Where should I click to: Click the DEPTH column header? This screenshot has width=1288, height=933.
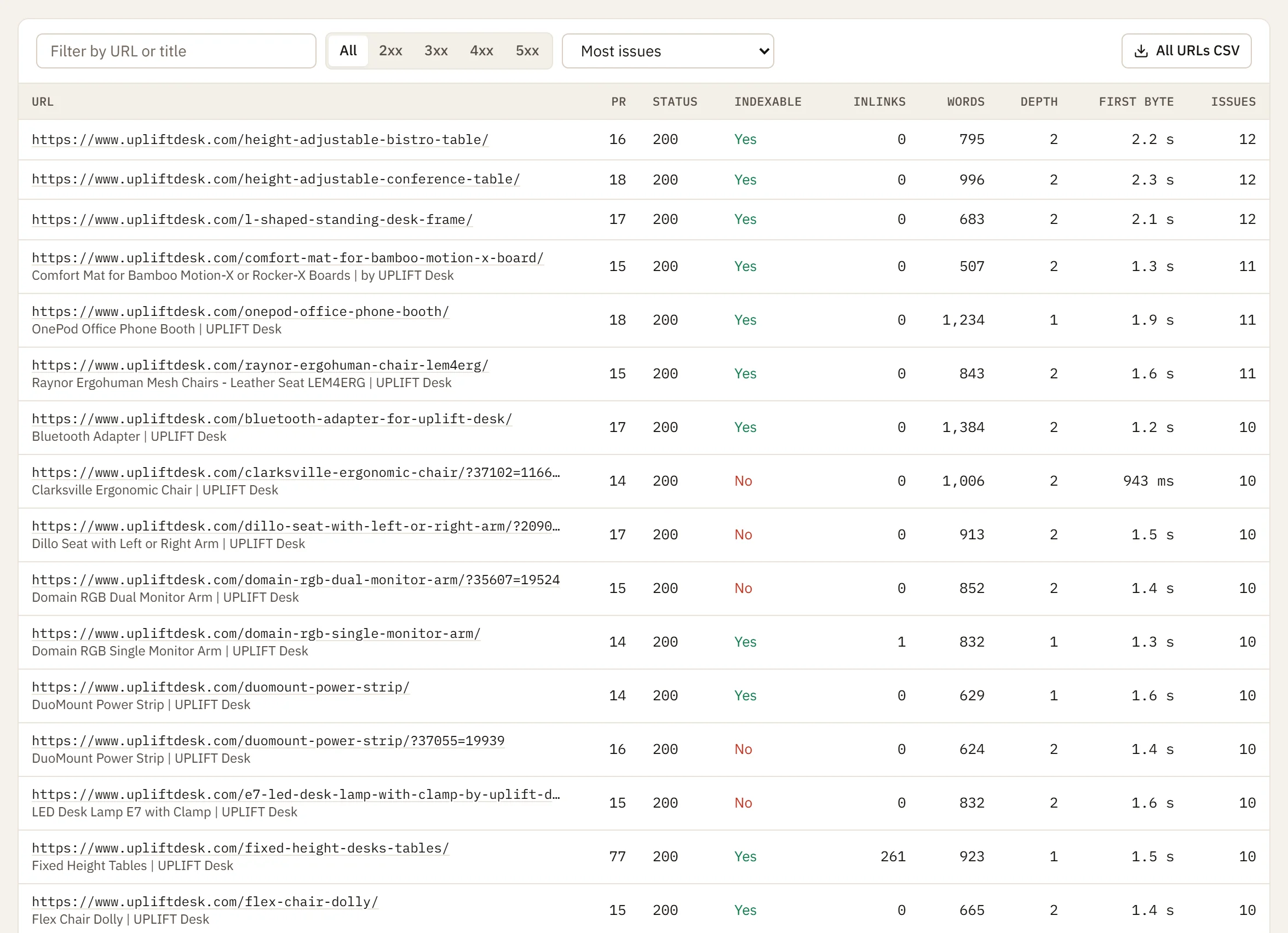pyautogui.click(x=1039, y=102)
